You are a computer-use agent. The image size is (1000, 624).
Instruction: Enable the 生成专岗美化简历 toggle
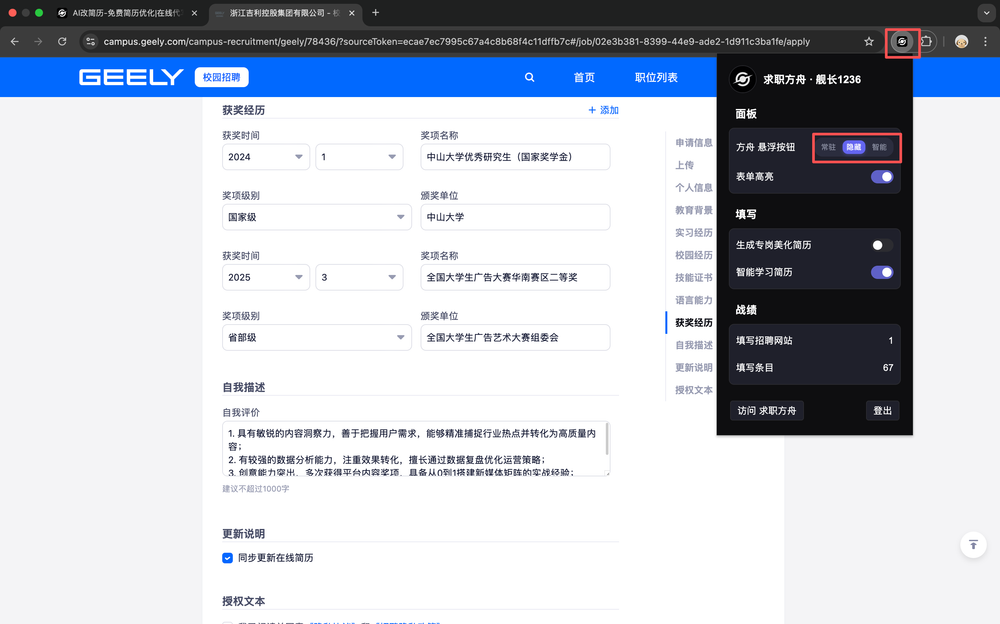click(x=881, y=245)
